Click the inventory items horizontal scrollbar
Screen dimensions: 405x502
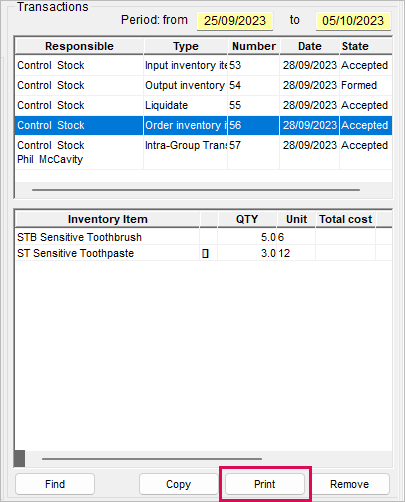(152, 459)
